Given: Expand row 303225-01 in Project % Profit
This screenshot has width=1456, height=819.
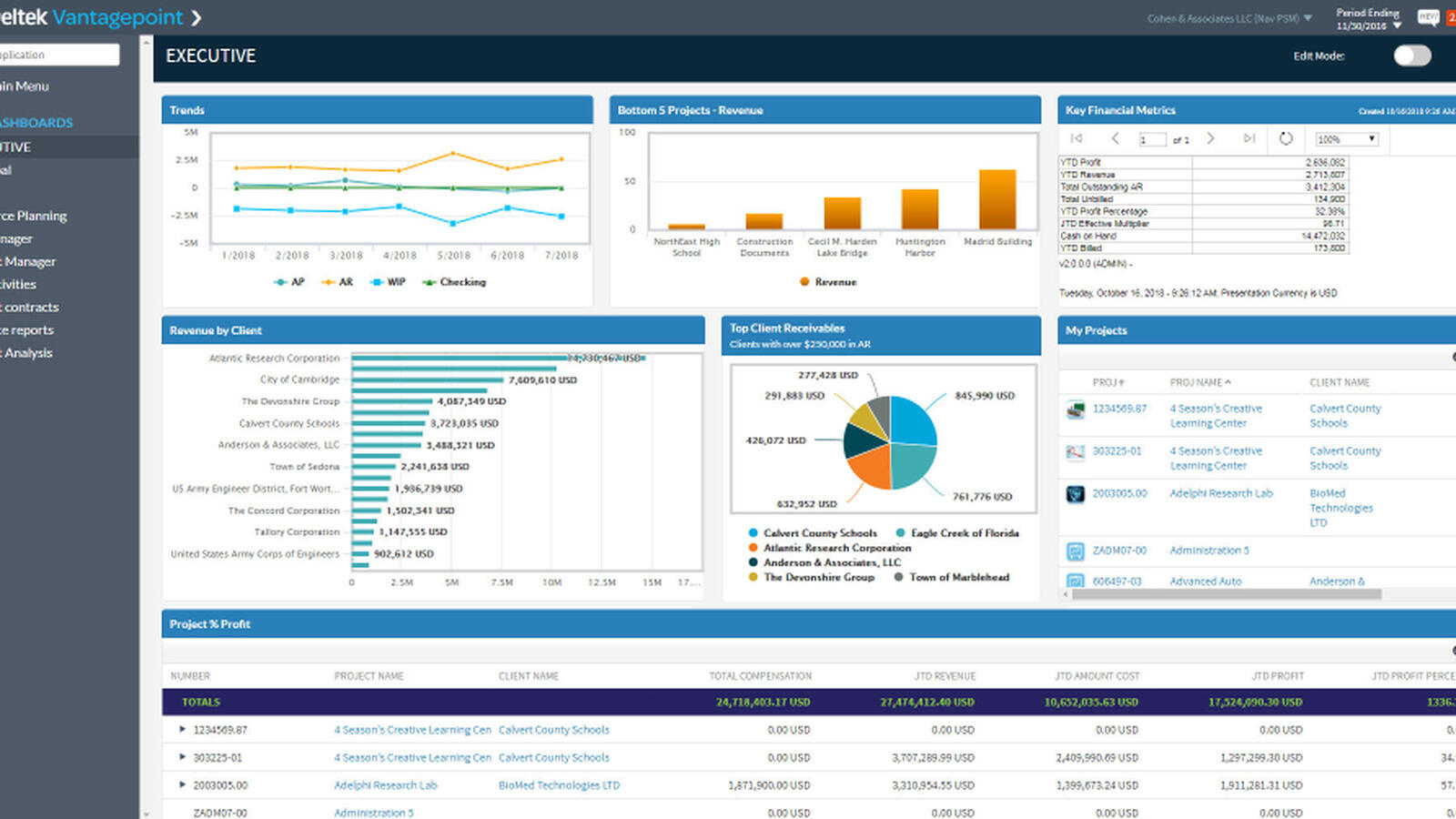Looking at the screenshot, I should (182, 757).
